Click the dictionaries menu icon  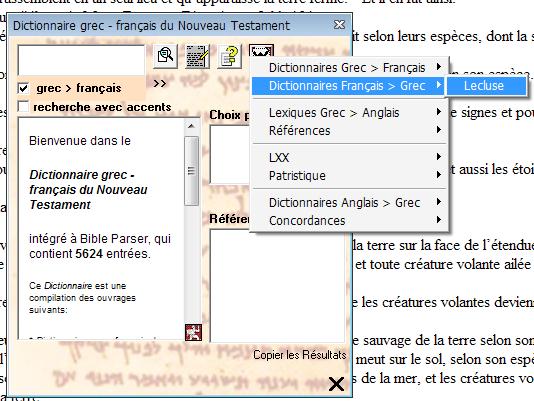coord(261,51)
